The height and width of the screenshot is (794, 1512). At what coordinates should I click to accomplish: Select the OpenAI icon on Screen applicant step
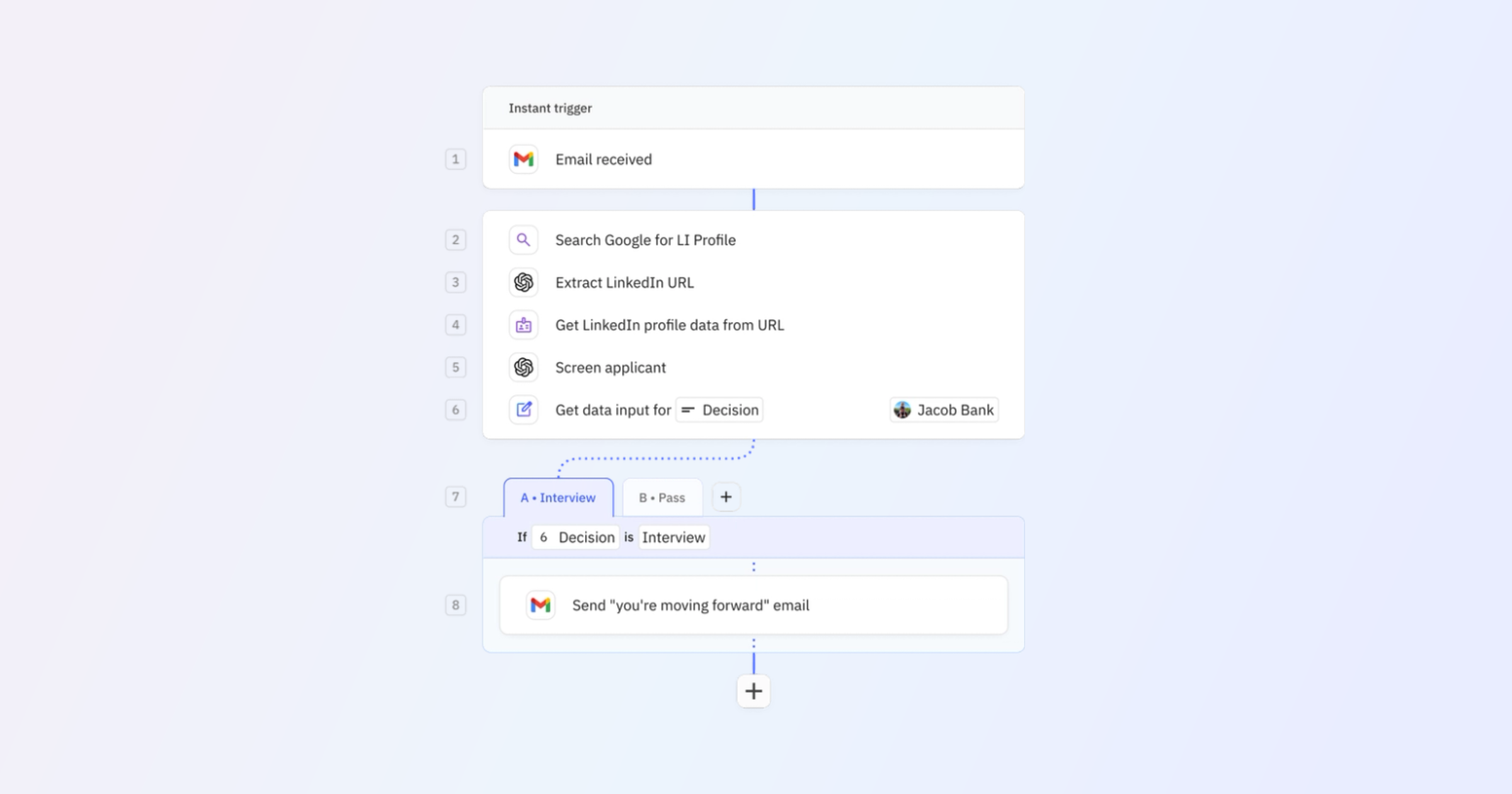point(523,367)
